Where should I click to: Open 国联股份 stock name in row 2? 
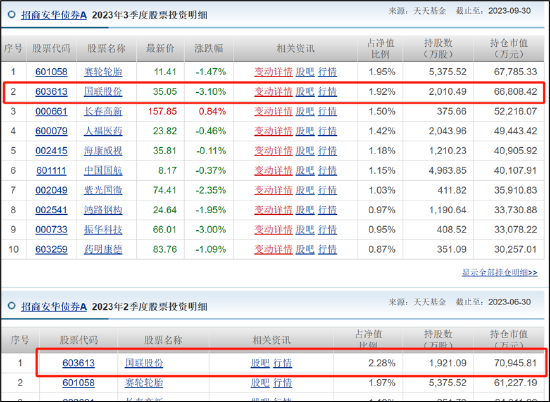[103, 92]
